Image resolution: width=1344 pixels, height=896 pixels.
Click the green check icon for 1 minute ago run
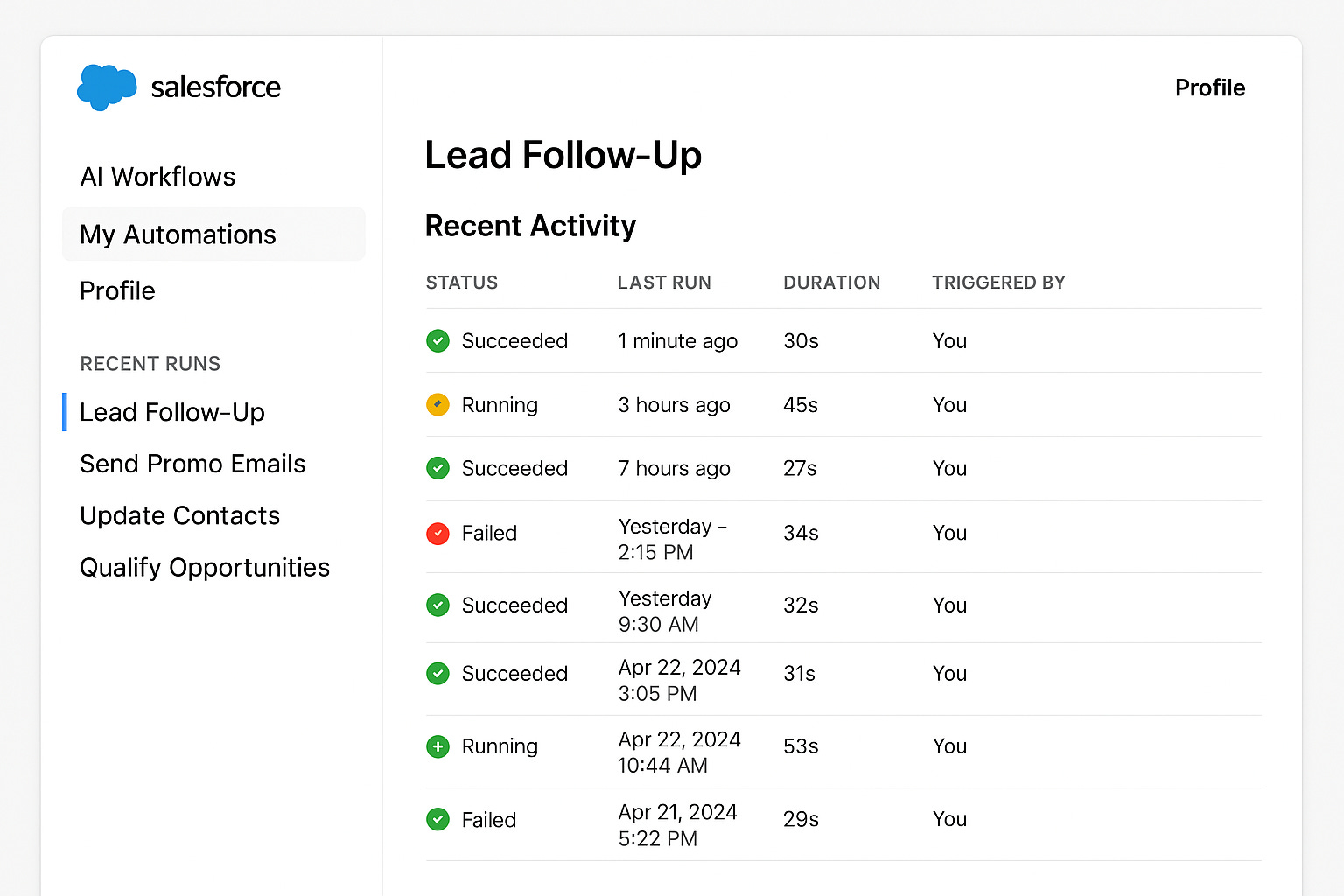pyautogui.click(x=437, y=341)
